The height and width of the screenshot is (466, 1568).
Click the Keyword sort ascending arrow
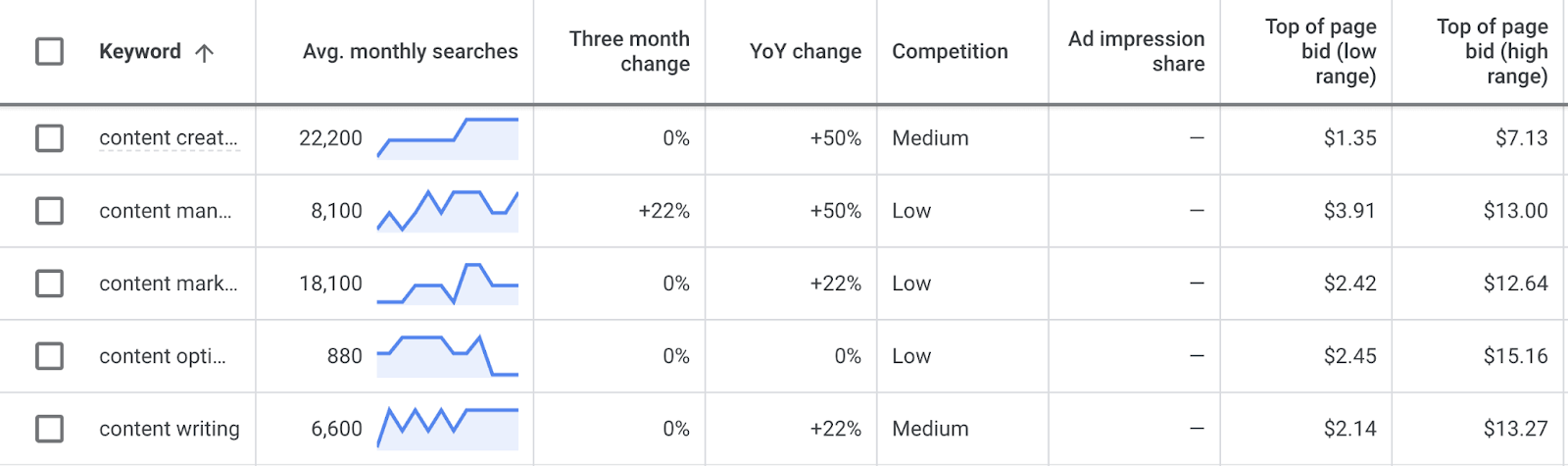[x=204, y=52]
